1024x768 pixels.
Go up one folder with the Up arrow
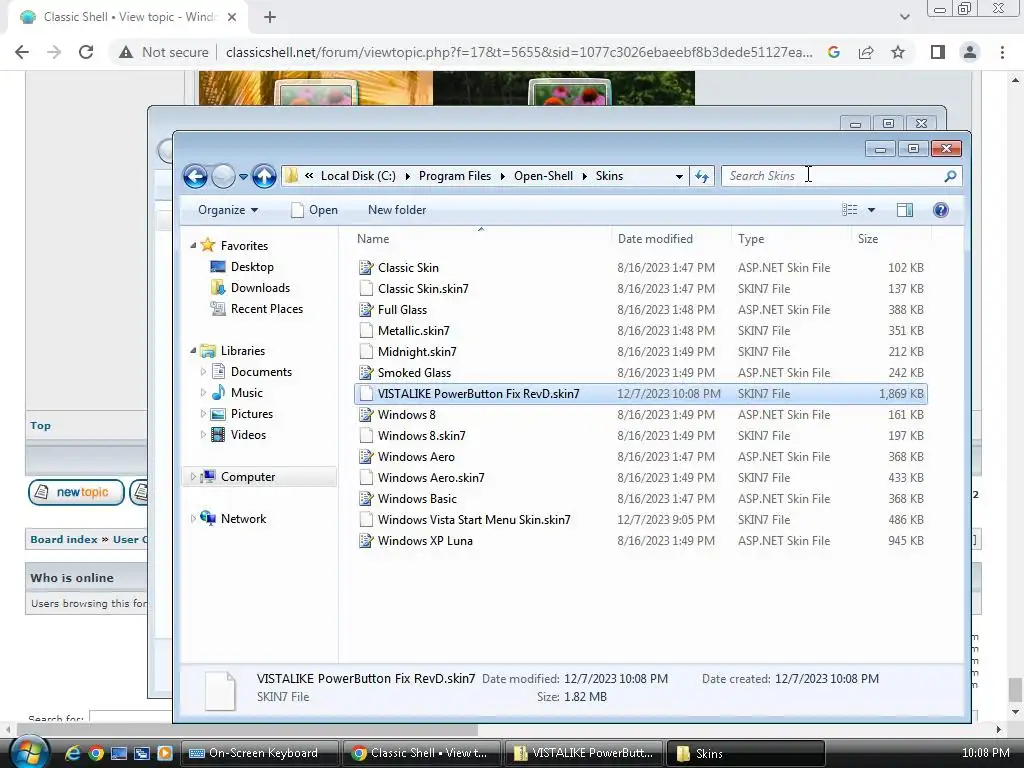click(x=264, y=176)
